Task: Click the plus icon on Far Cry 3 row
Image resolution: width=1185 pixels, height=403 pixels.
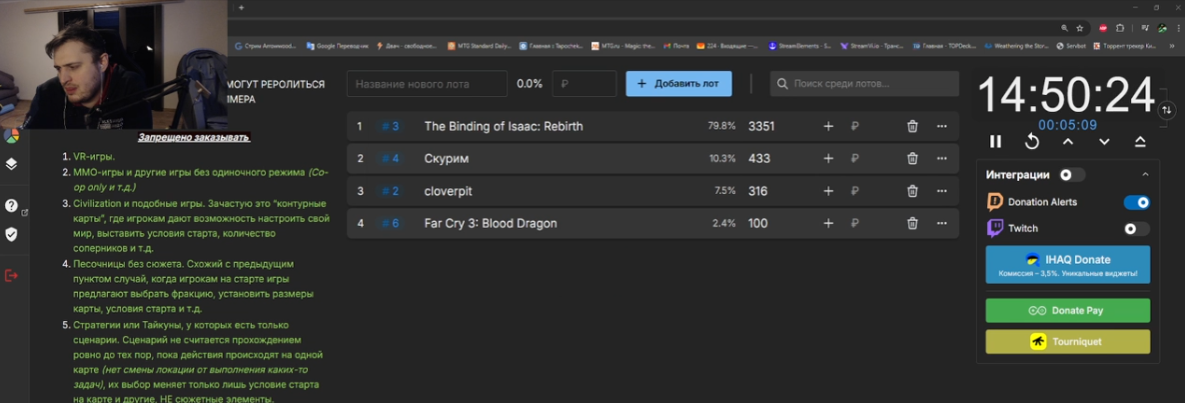Action: tap(828, 223)
